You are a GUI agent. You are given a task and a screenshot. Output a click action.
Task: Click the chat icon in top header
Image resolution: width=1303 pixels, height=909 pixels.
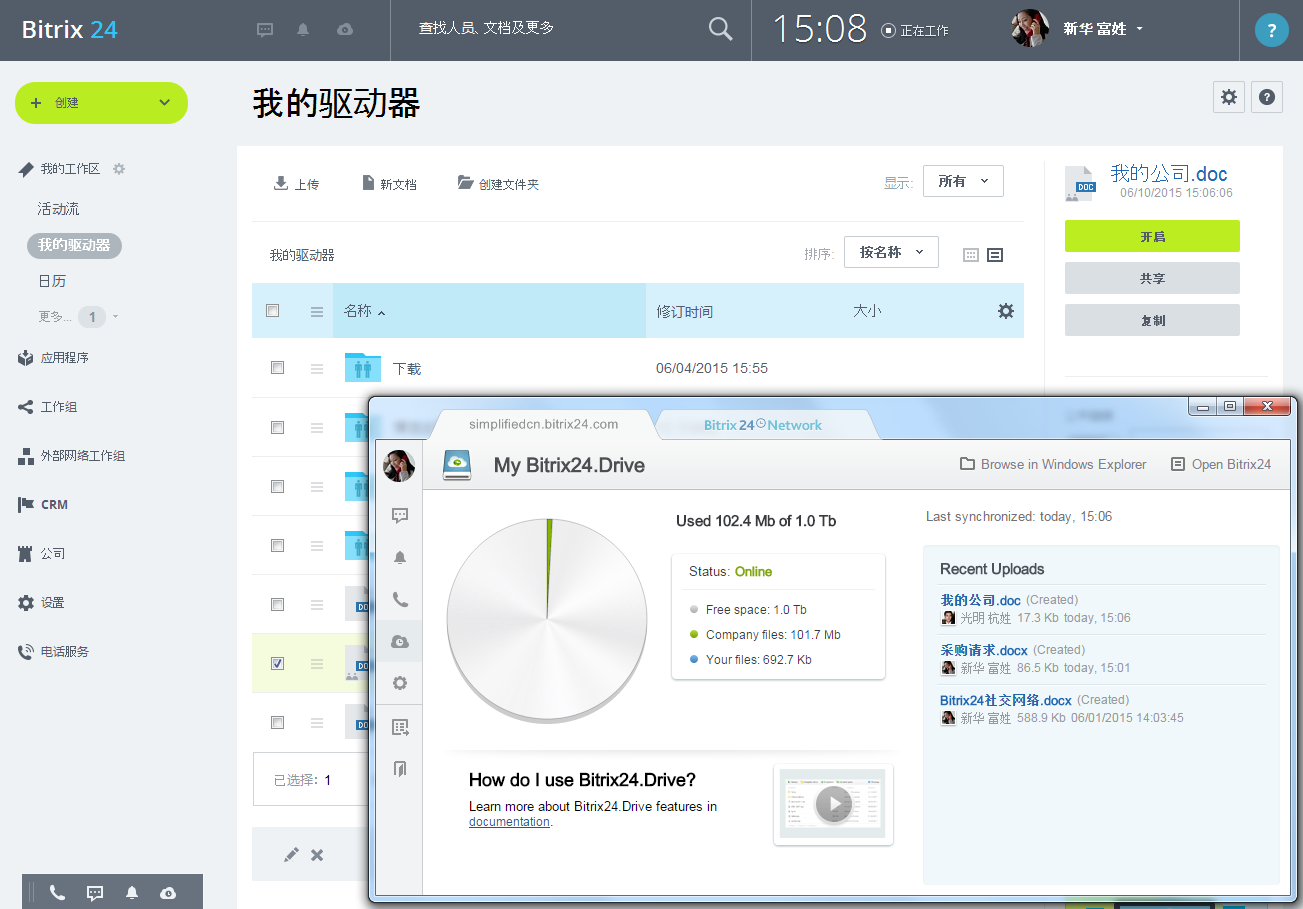pyautogui.click(x=265, y=30)
